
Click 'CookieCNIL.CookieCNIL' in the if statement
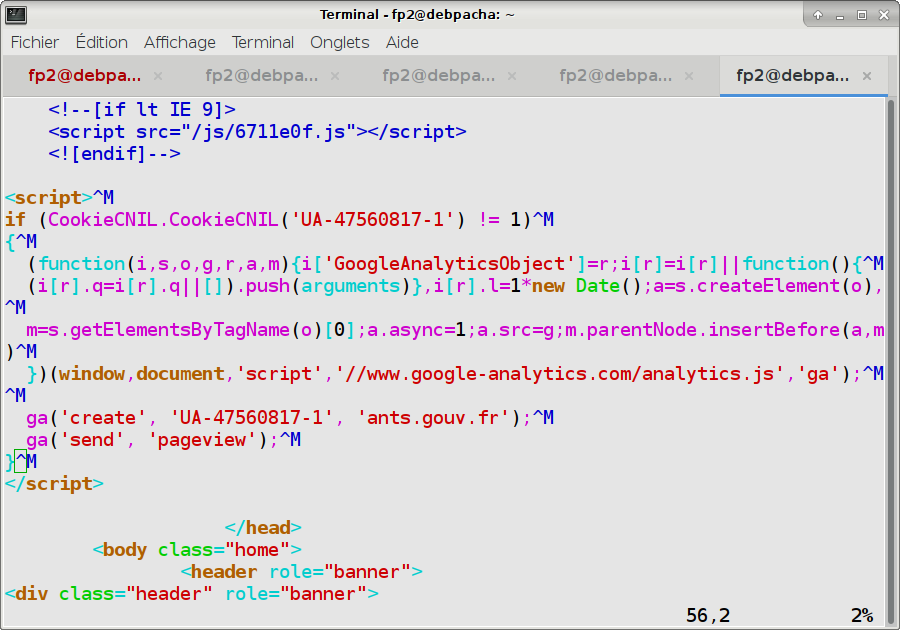tap(163, 220)
